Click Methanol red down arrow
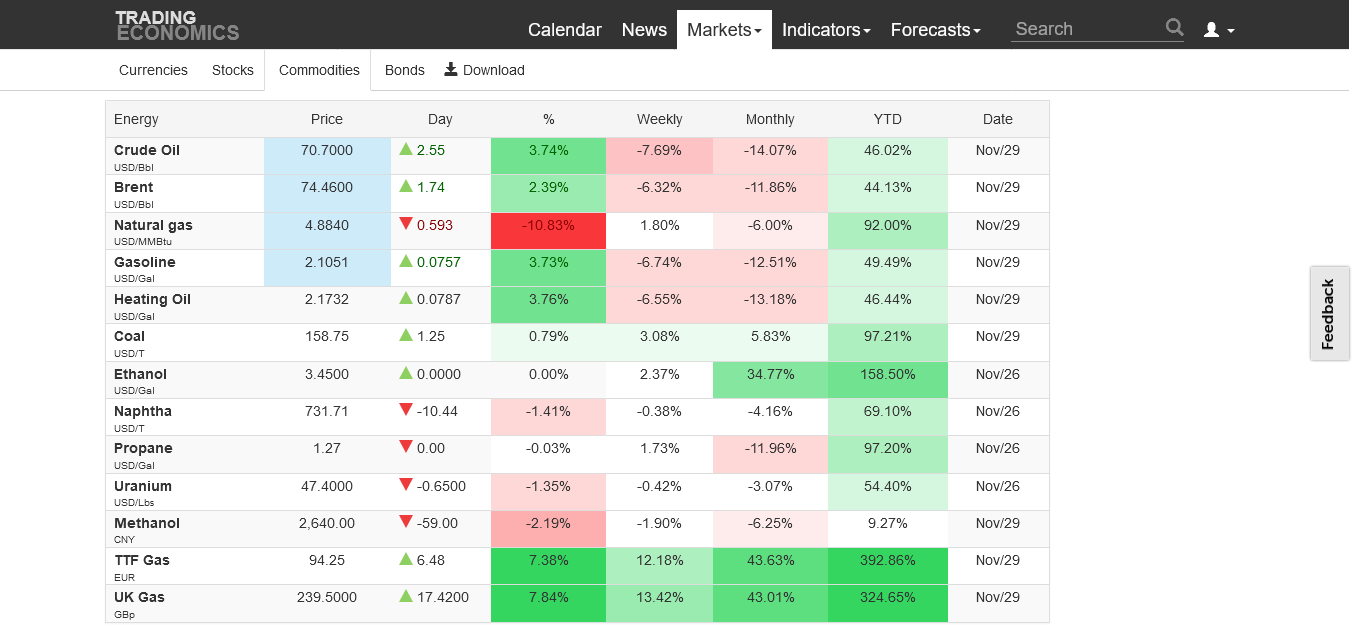Image resolution: width=1366 pixels, height=643 pixels. pyautogui.click(x=406, y=522)
